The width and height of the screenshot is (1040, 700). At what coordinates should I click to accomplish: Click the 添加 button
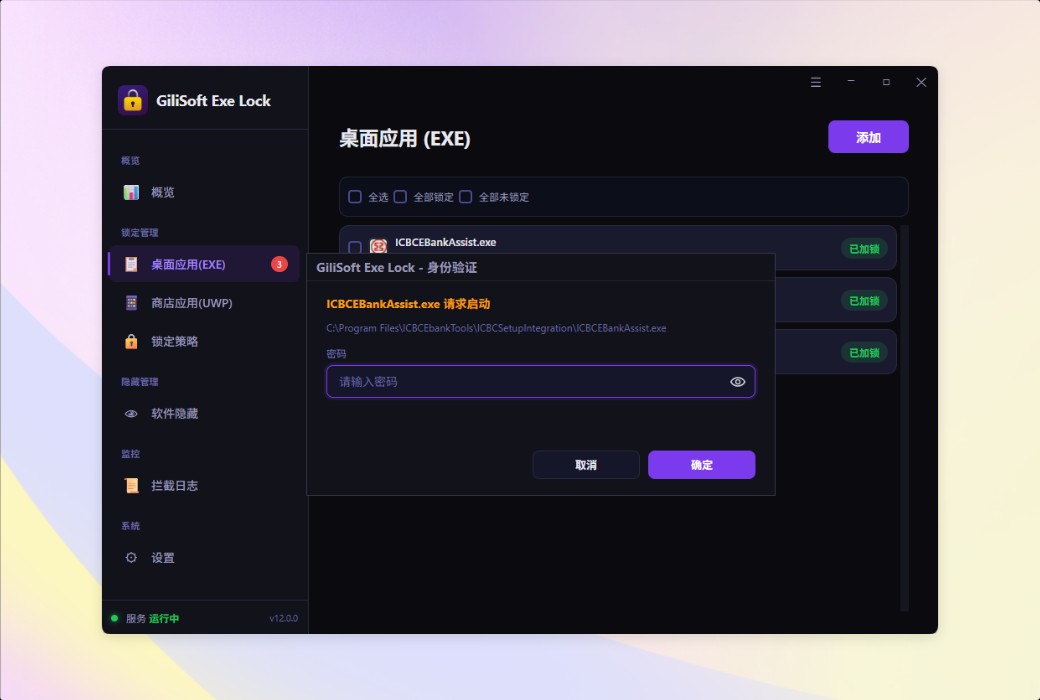coord(868,137)
